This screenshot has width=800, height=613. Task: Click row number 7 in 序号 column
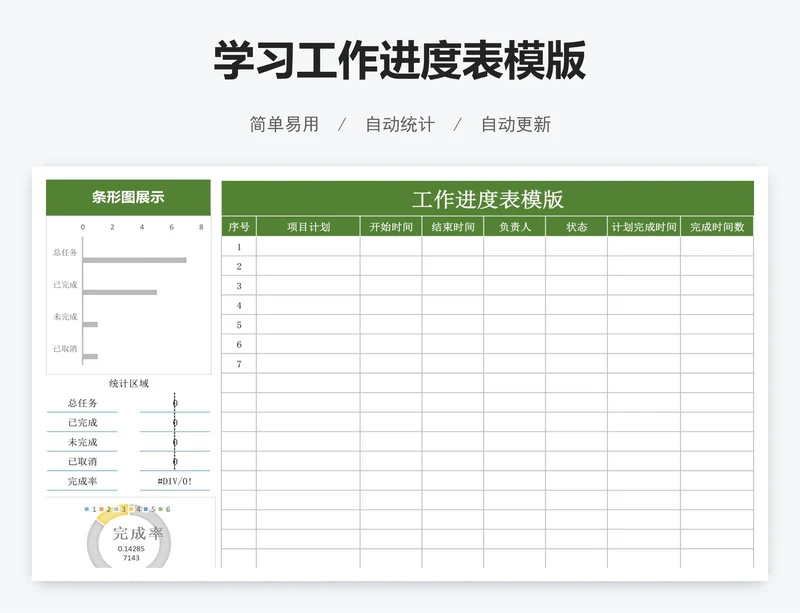point(239,364)
